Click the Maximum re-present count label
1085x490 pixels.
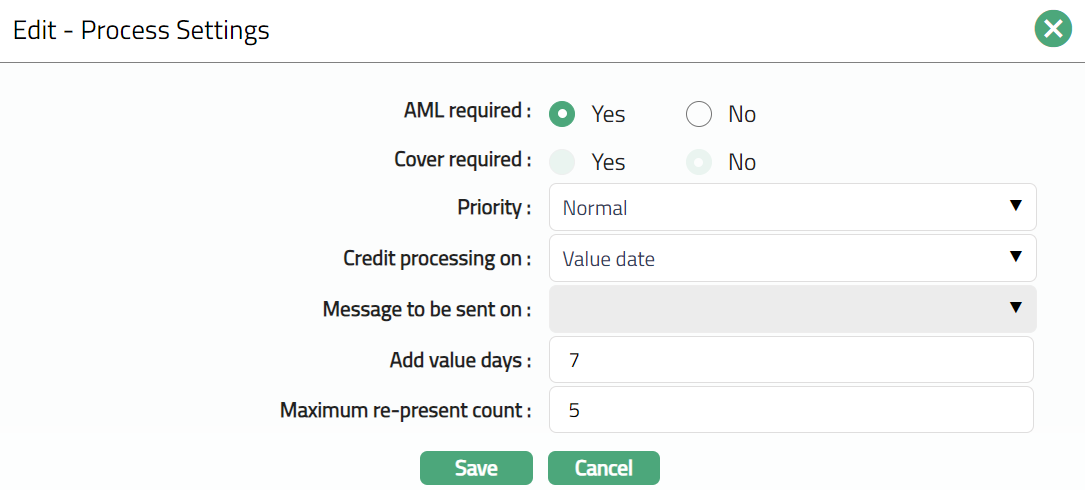(405, 410)
